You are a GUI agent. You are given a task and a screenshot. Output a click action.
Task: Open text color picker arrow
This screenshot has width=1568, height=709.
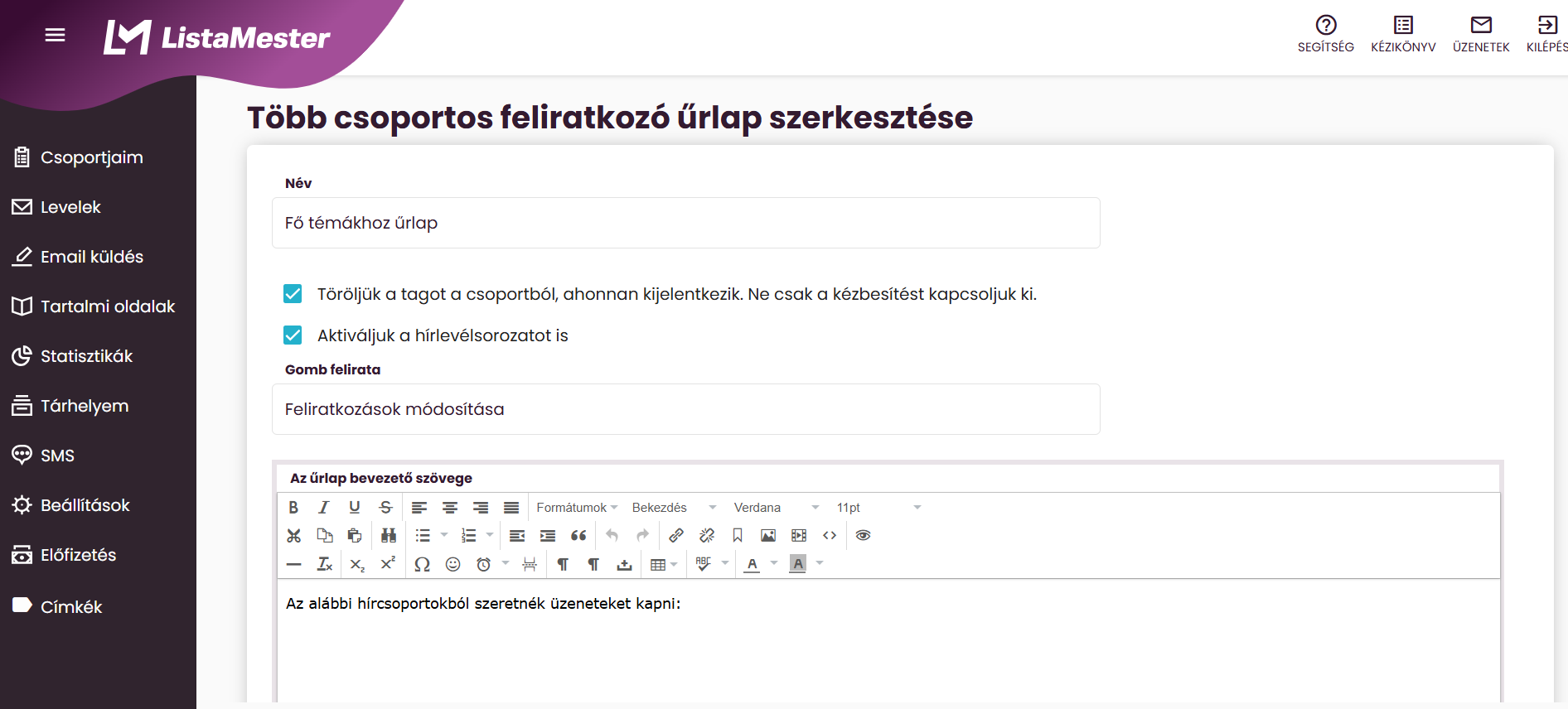774,564
